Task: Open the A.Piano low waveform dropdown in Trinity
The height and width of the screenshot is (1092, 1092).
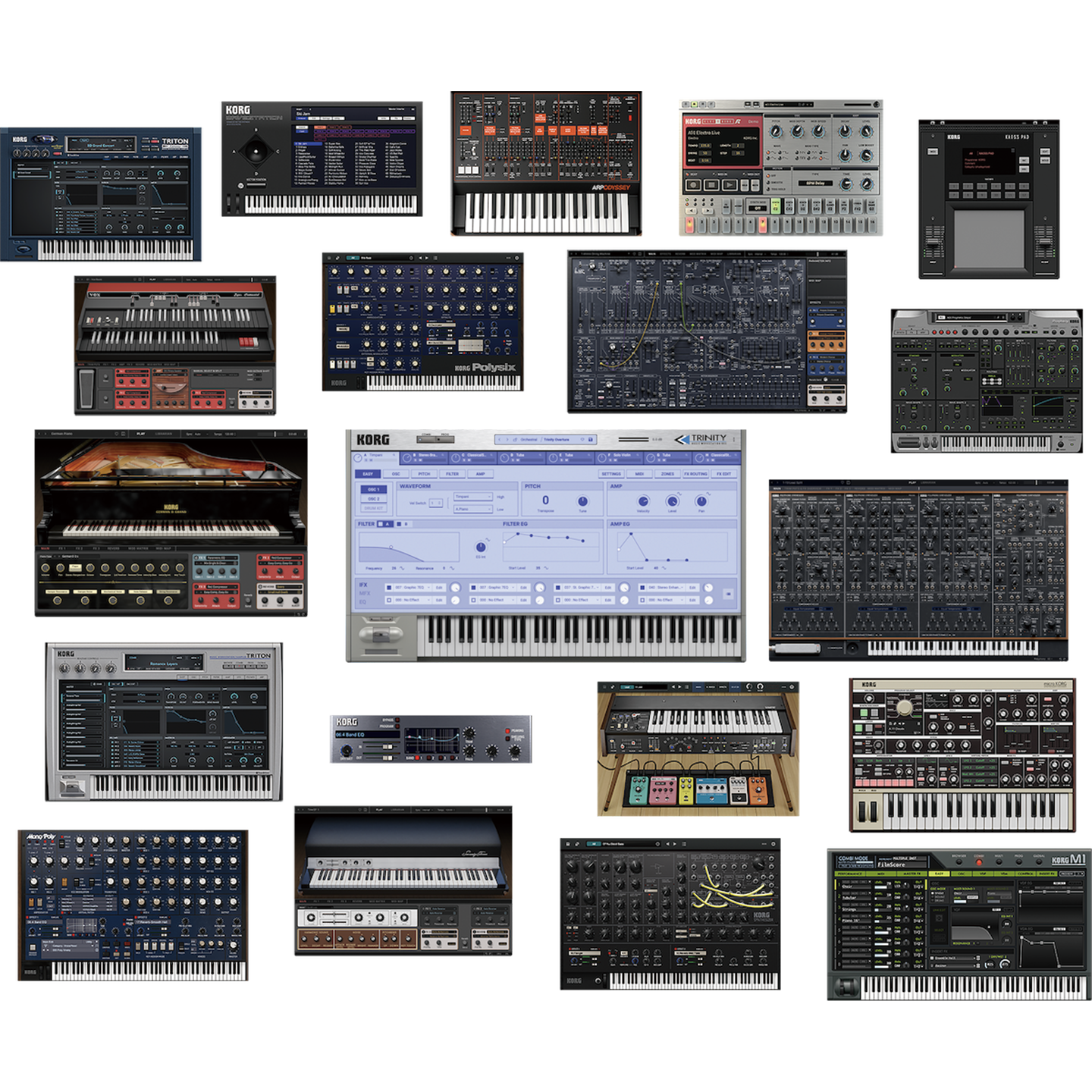Action: coord(473,509)
